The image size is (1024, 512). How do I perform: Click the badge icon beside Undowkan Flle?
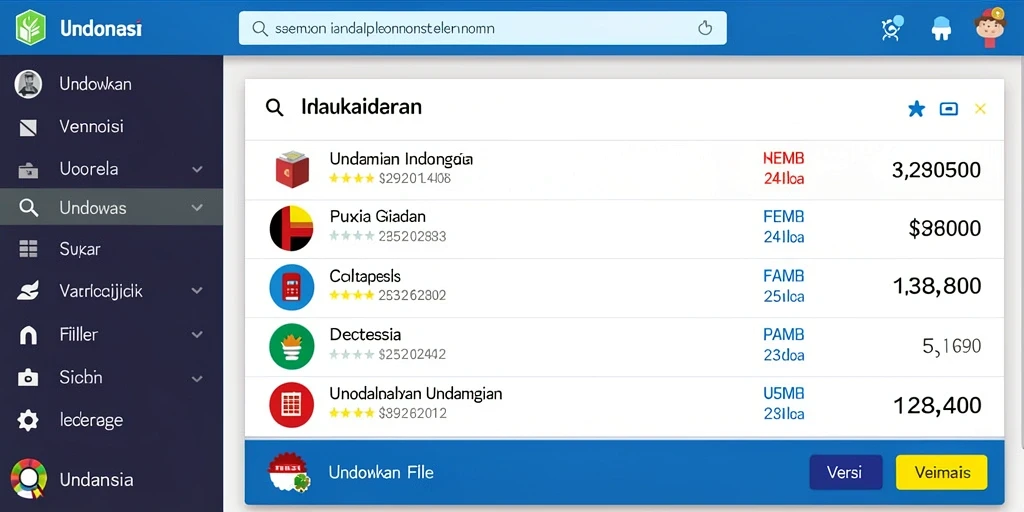coord(289,472)
